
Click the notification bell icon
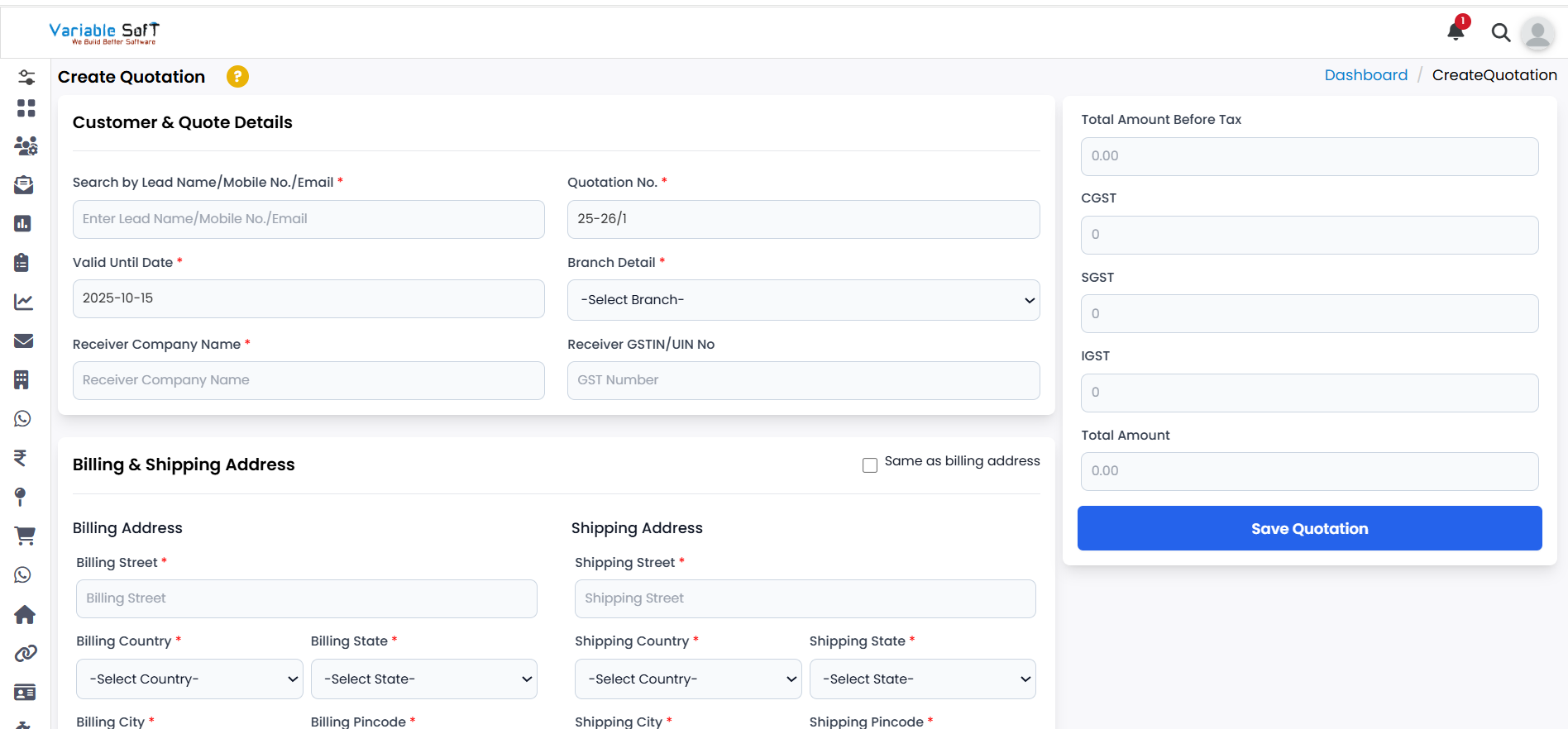pyautogui.click(x=1456, y=31)
